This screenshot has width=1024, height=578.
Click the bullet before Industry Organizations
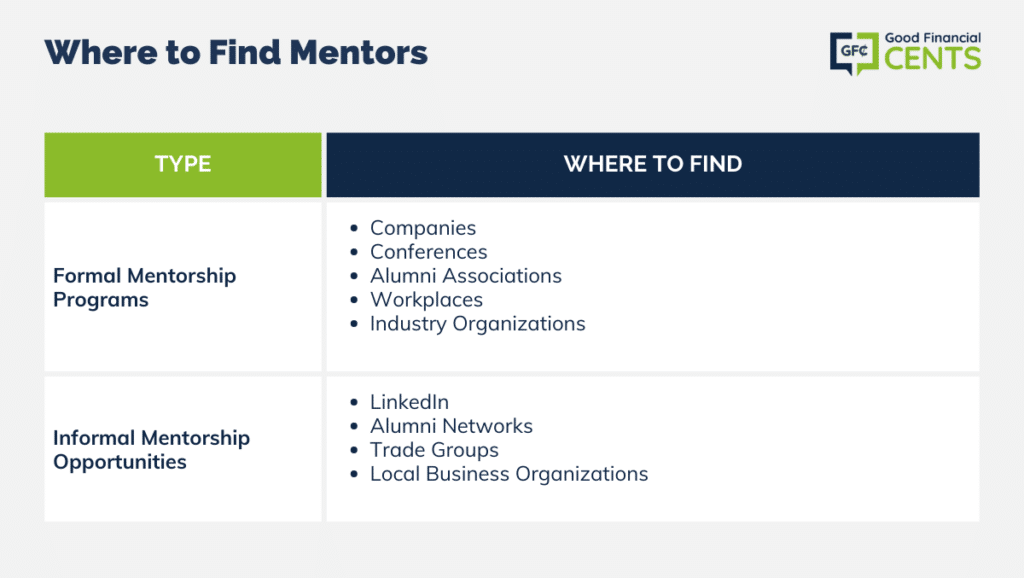coord(354,324)
